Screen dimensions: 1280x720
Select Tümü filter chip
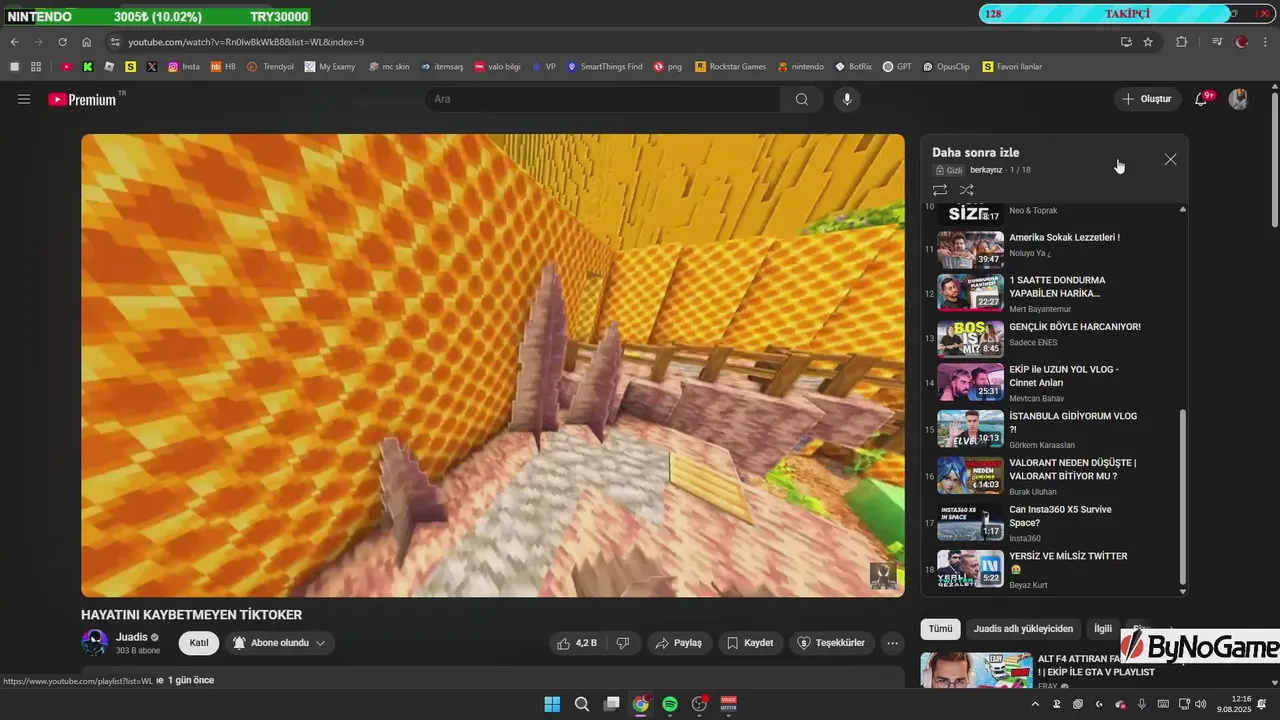tap(940, 629)
